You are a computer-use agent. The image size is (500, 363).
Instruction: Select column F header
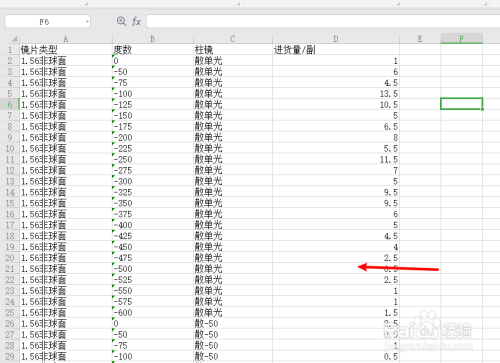462,39
